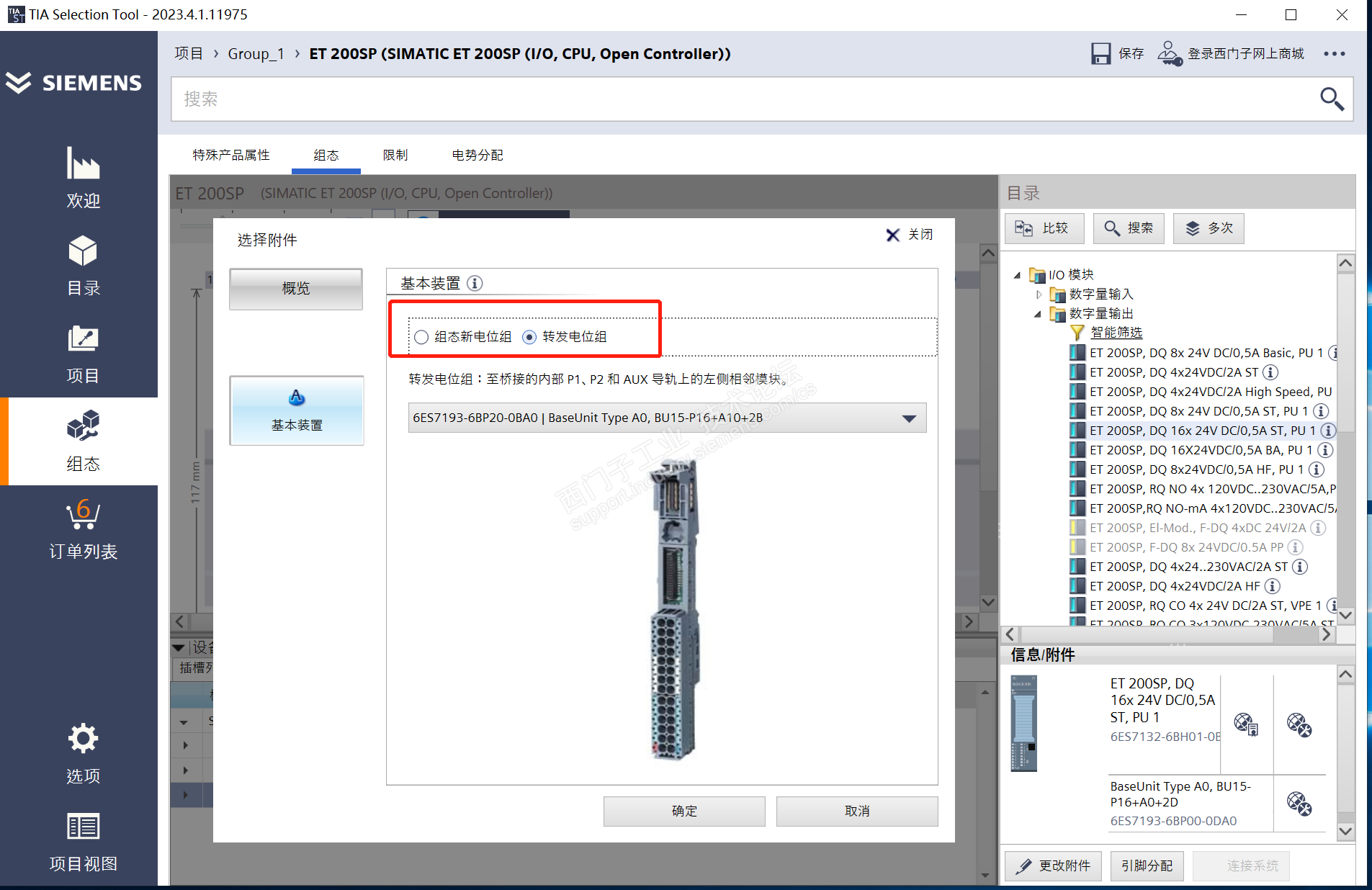The height and width of the screenshot is (890, 1372).
Task: Open the BaseUnit Type A0 selection dropdown
Action: tap(667, 418)
